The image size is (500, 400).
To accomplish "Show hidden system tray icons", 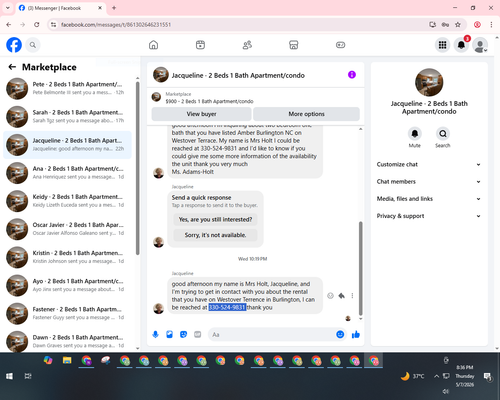I will (436, 376).
